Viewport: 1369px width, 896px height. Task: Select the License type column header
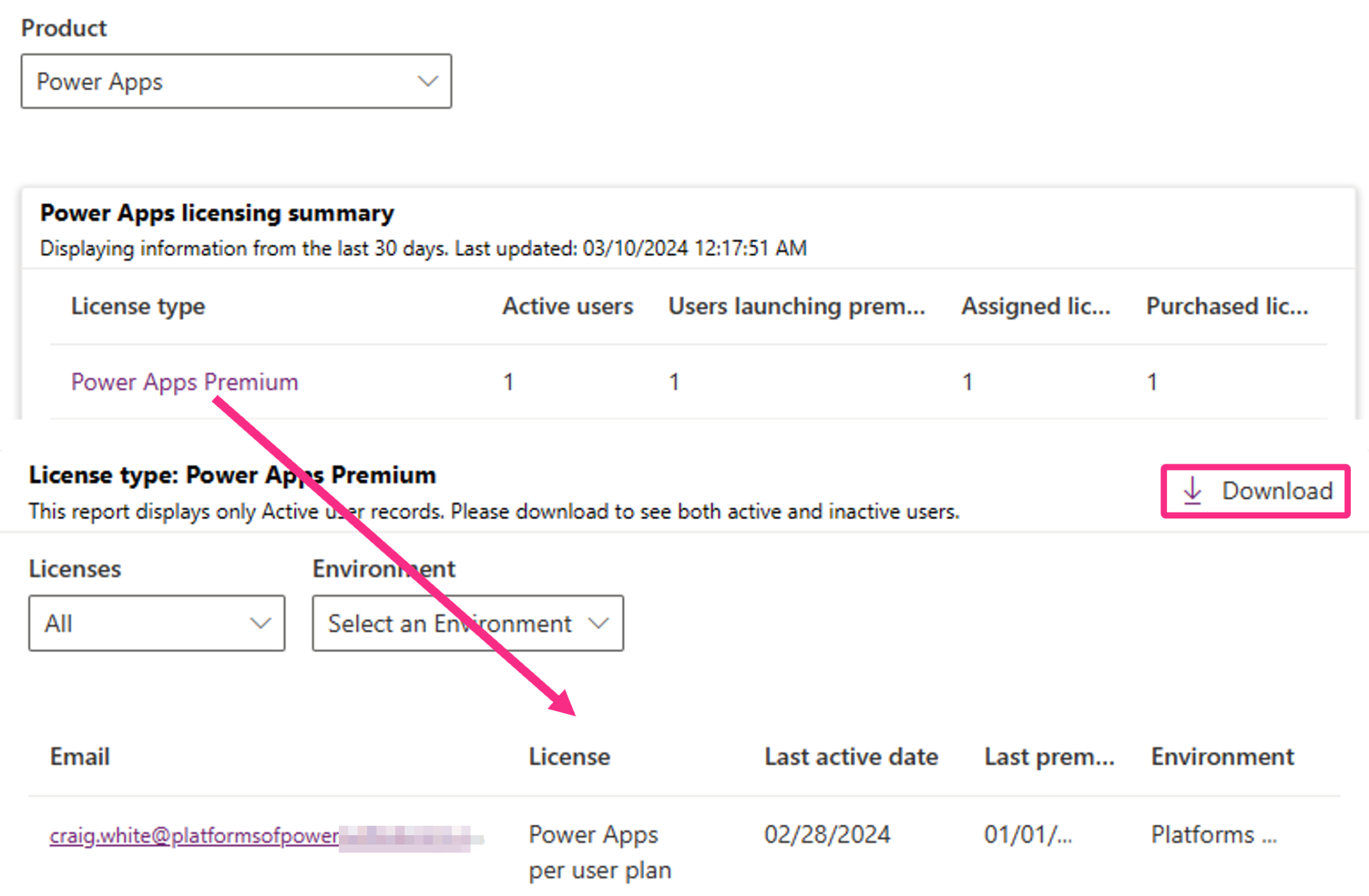click(x=138, y=306)
